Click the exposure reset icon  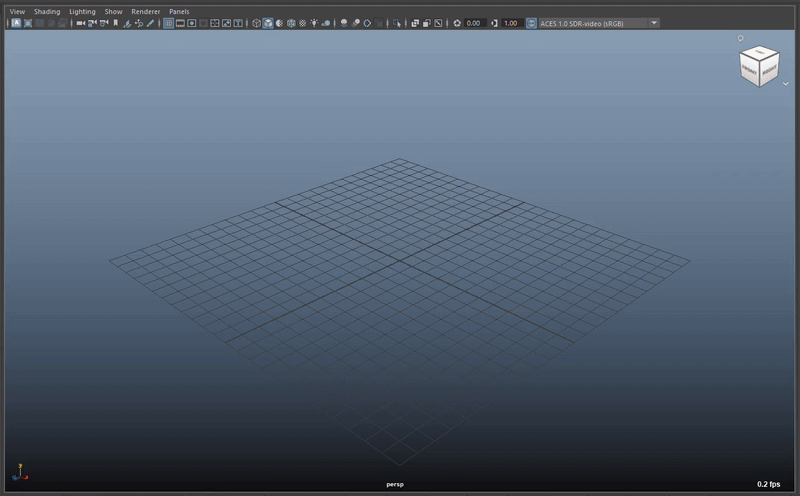click(x=457, y=23)
